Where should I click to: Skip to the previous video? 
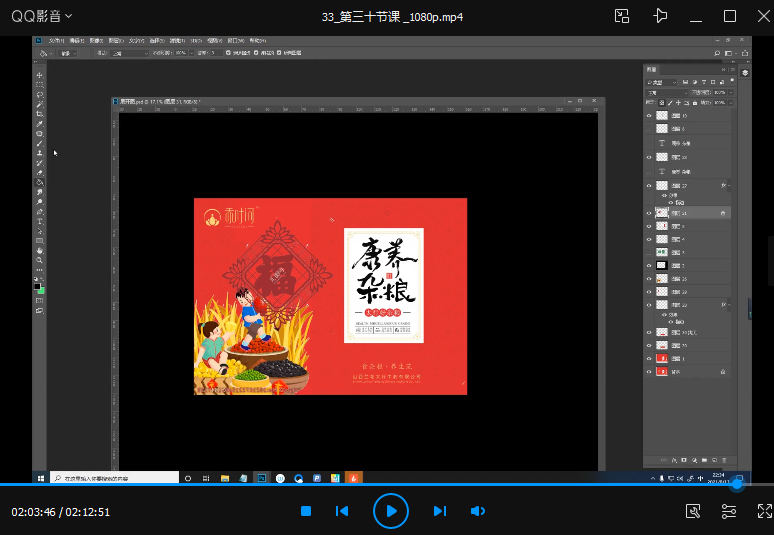point(342,511)
